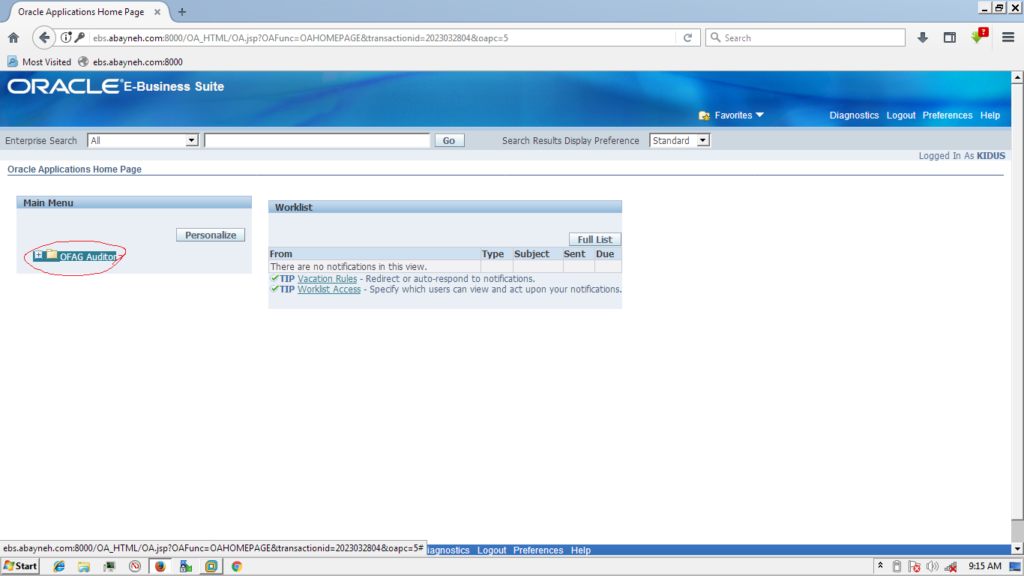
Task: Click the footer Logout link
Action: pos(492,551)
